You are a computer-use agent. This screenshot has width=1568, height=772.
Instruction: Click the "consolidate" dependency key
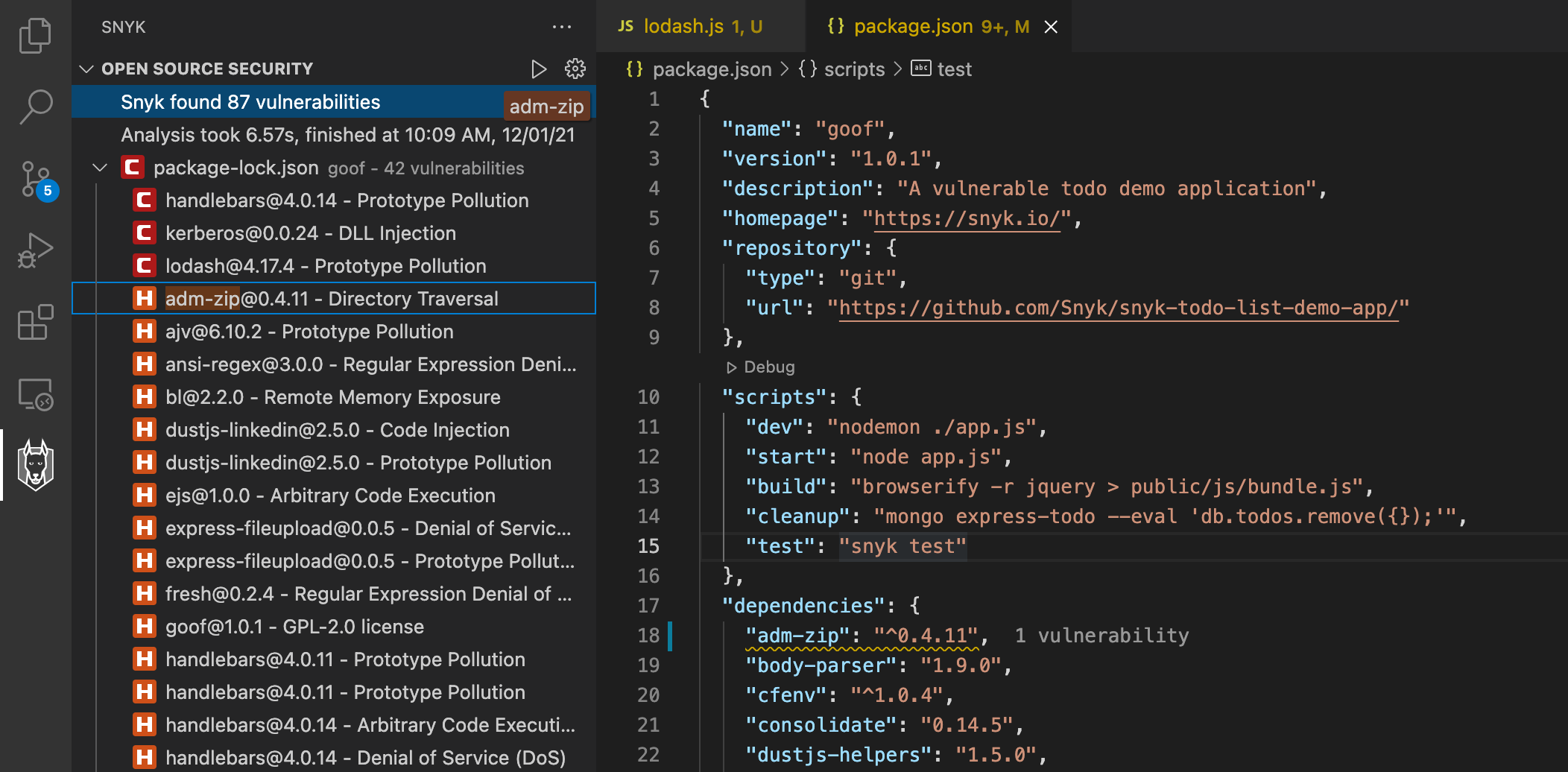[821, 725]
